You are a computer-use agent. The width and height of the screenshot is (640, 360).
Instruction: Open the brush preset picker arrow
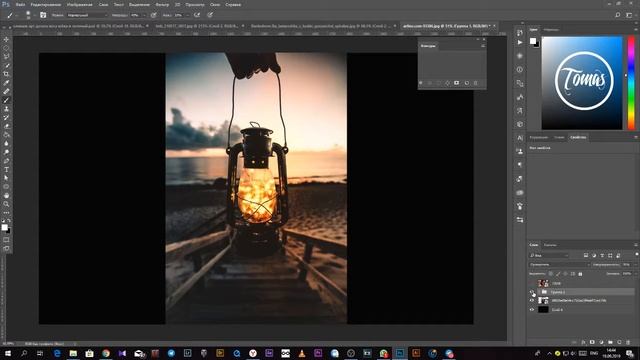[34, 15]
